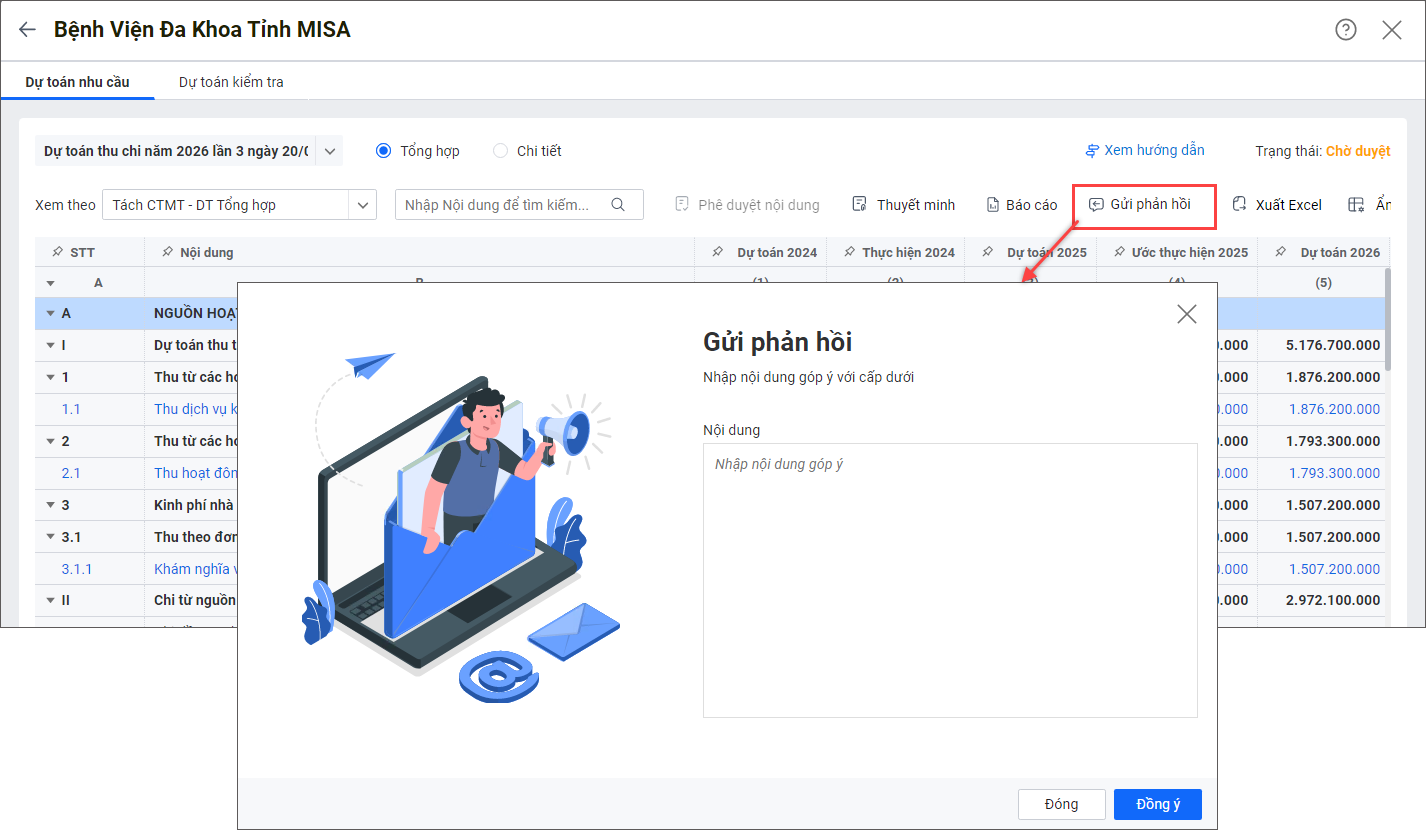Open the help question mark icon
This screenshot has height=830, width=1426.
click(1346, 30)
